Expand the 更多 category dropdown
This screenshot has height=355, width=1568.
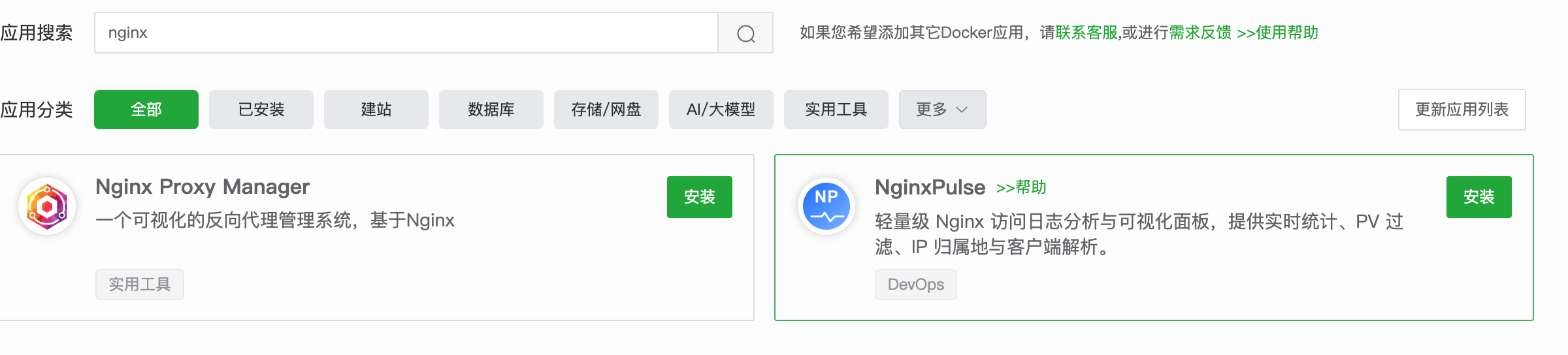(941, 110)
